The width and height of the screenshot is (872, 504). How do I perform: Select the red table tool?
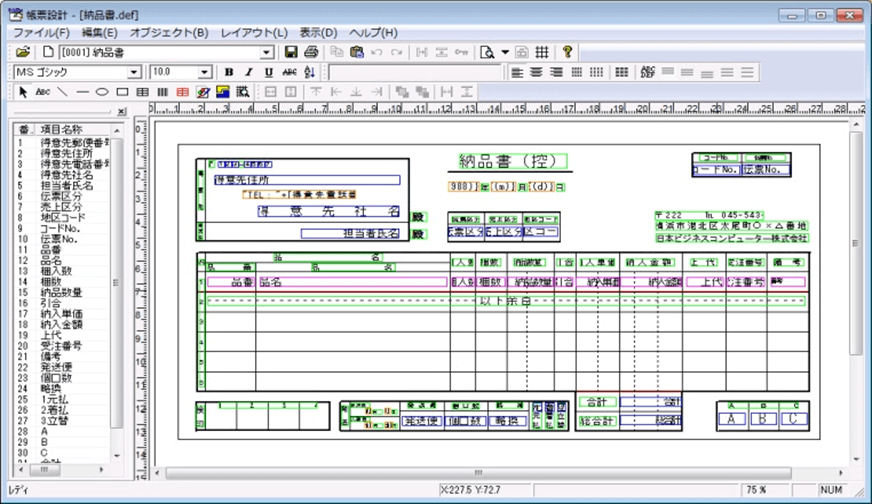click(x=182, y=92)
